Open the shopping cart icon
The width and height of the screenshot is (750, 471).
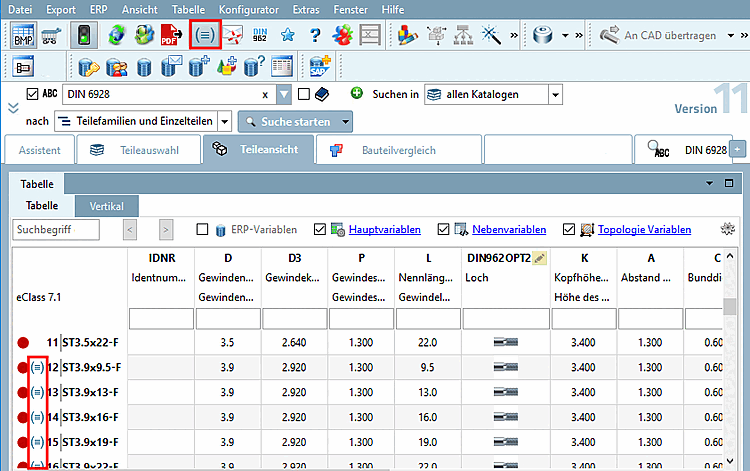click(51, 35)
